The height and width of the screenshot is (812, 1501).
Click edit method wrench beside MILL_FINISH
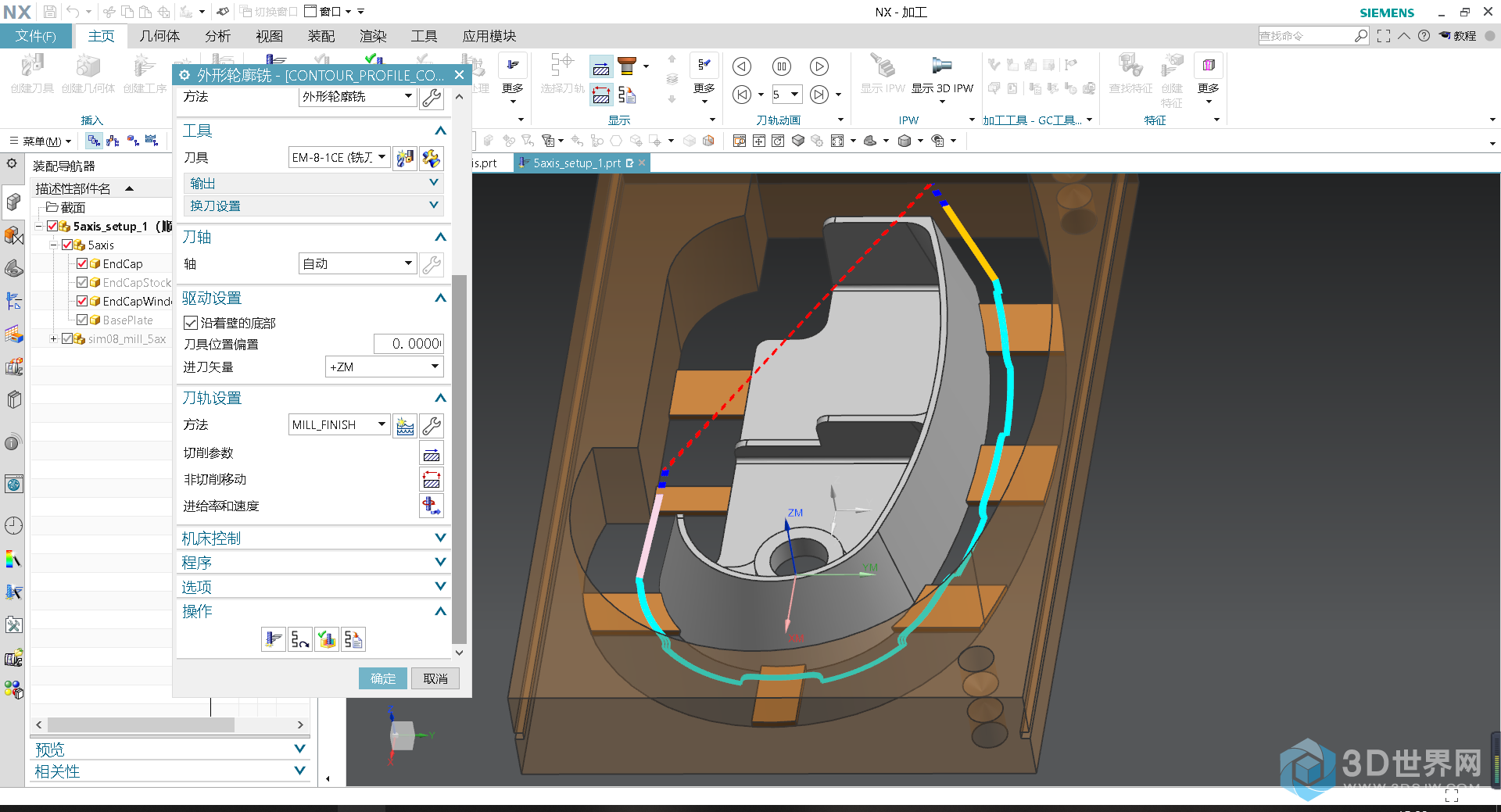point(432,425)
